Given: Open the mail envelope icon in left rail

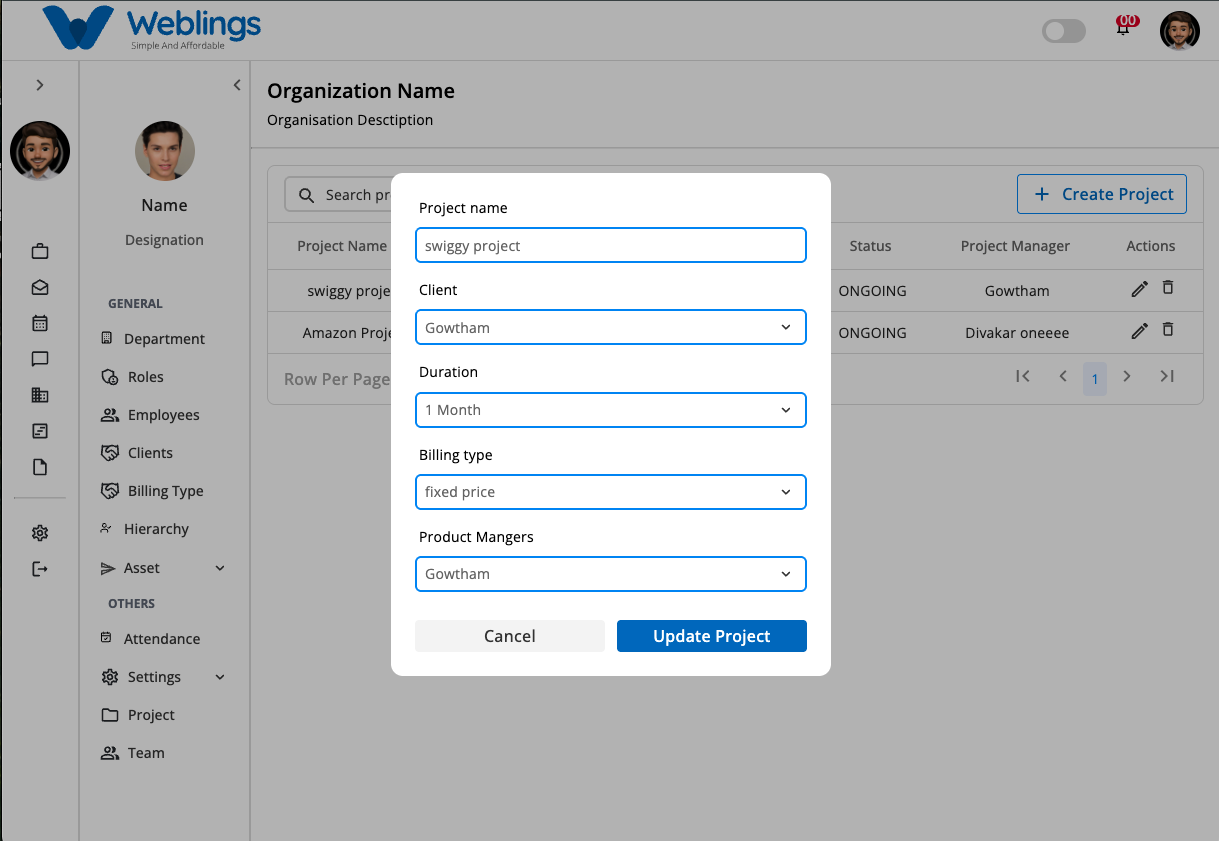Looking at the screenshot, I should [x=40, y=287].
